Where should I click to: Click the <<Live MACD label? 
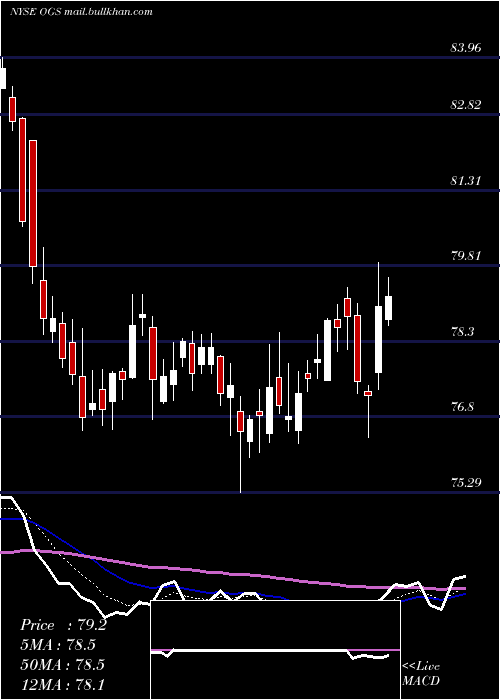421,673
